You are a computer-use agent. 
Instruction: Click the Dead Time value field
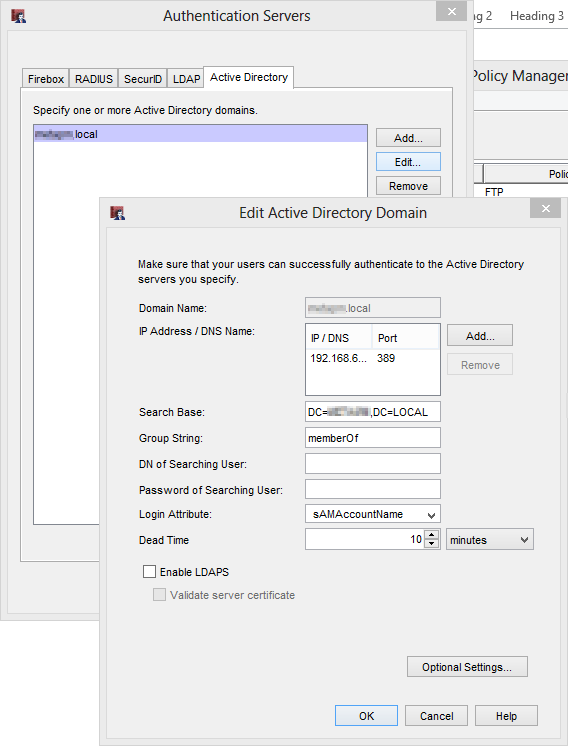pos(364,539)
